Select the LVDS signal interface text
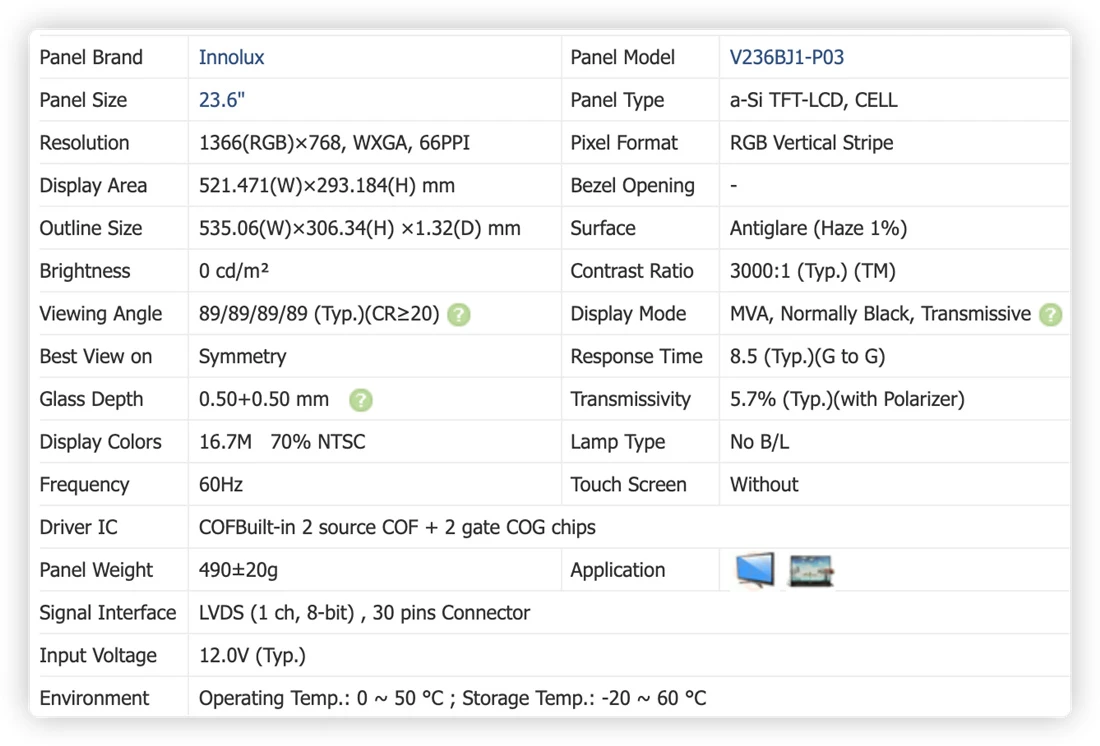 point(364,613)
